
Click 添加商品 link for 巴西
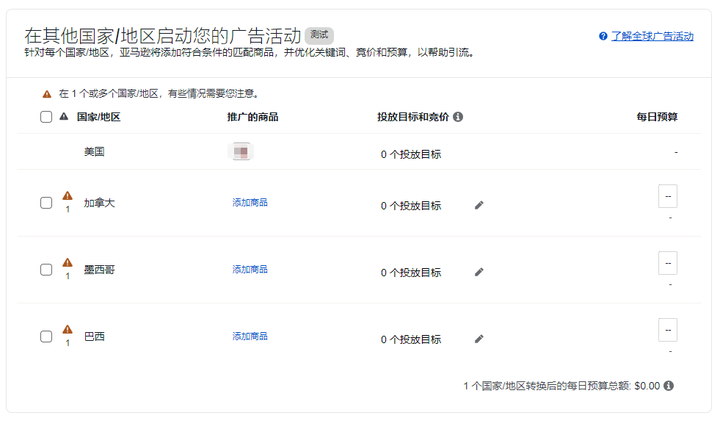(x=250, y=337)
